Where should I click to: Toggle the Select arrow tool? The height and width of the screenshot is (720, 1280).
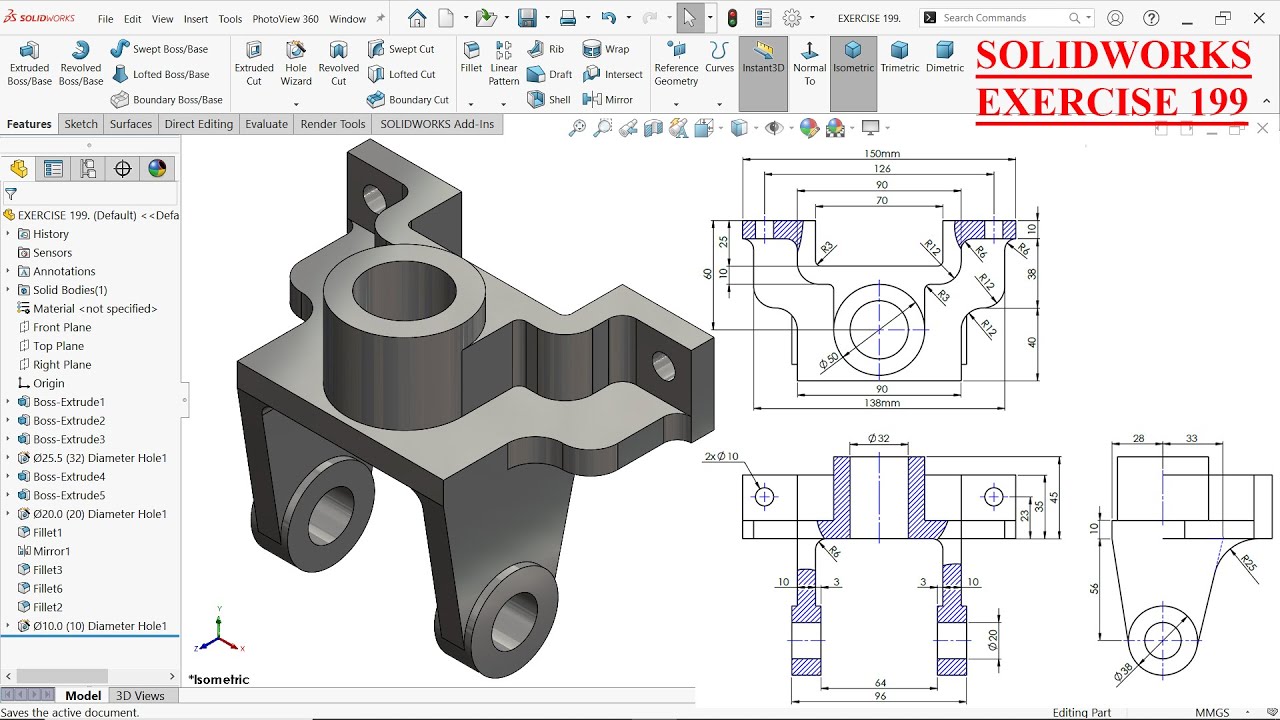click(689, 18)
